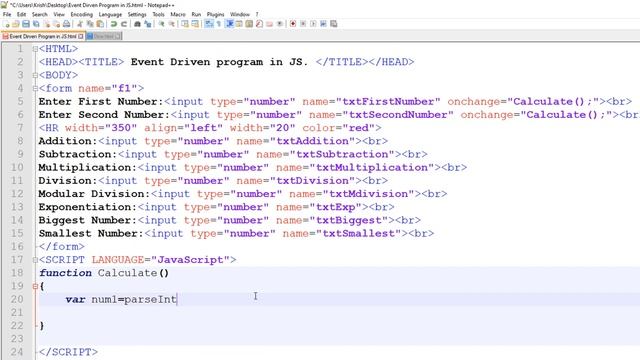This screenshot has width=640, height=360.
Task: Select the Event Driven Program in JS.html tab
Action: coord(43,36)
